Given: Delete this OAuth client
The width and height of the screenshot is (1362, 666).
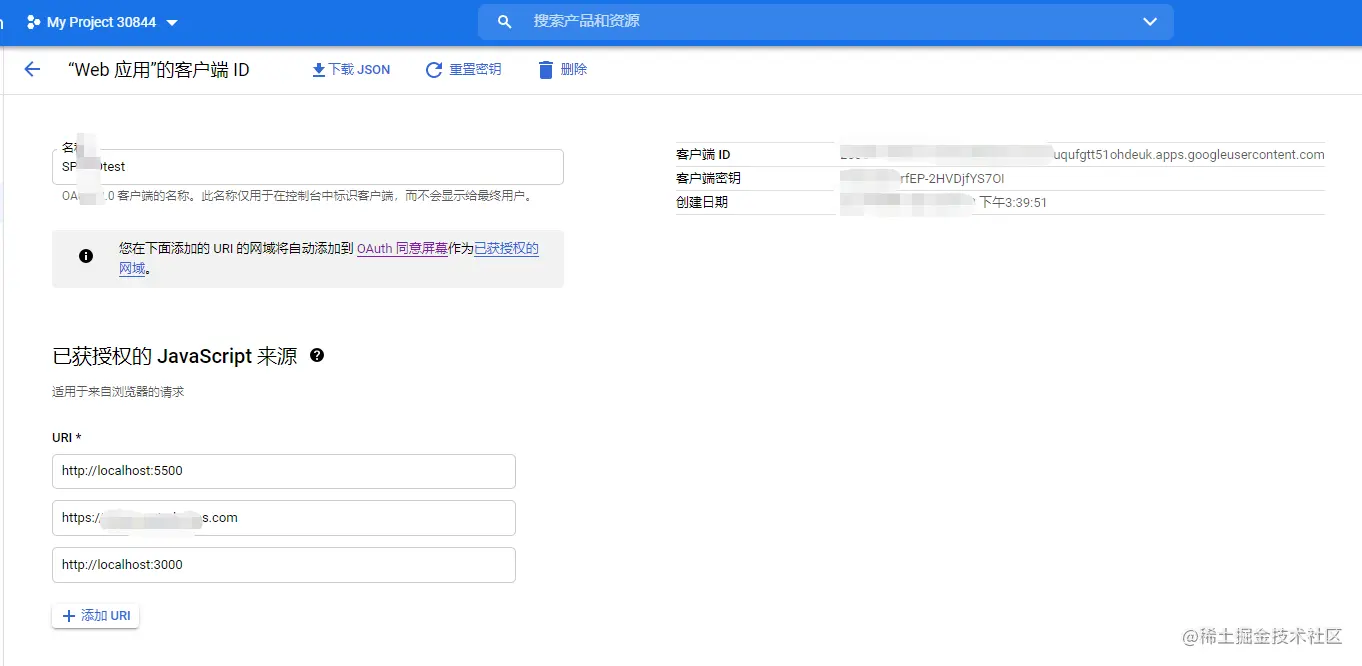Looking at the screenshot, I should [562, 69].
